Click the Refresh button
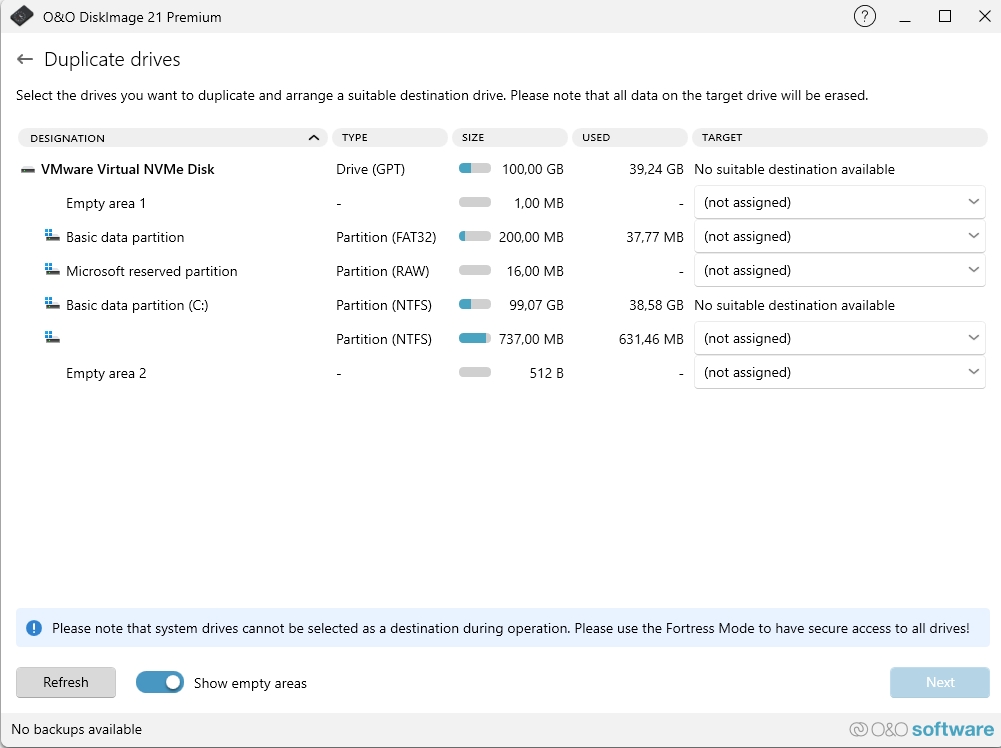The image size is (1001, 748). tap(66, 683)
